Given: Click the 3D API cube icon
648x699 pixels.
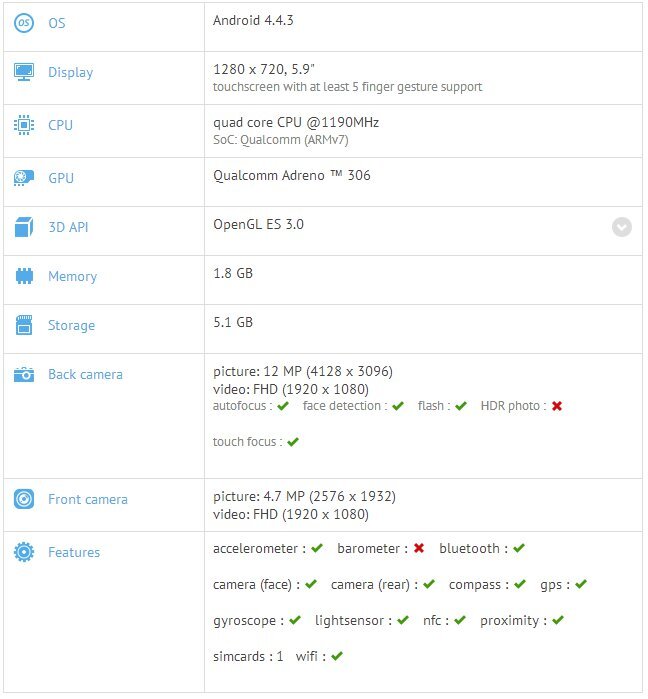Looking at the screenshot, I should (x=24, y=227).
